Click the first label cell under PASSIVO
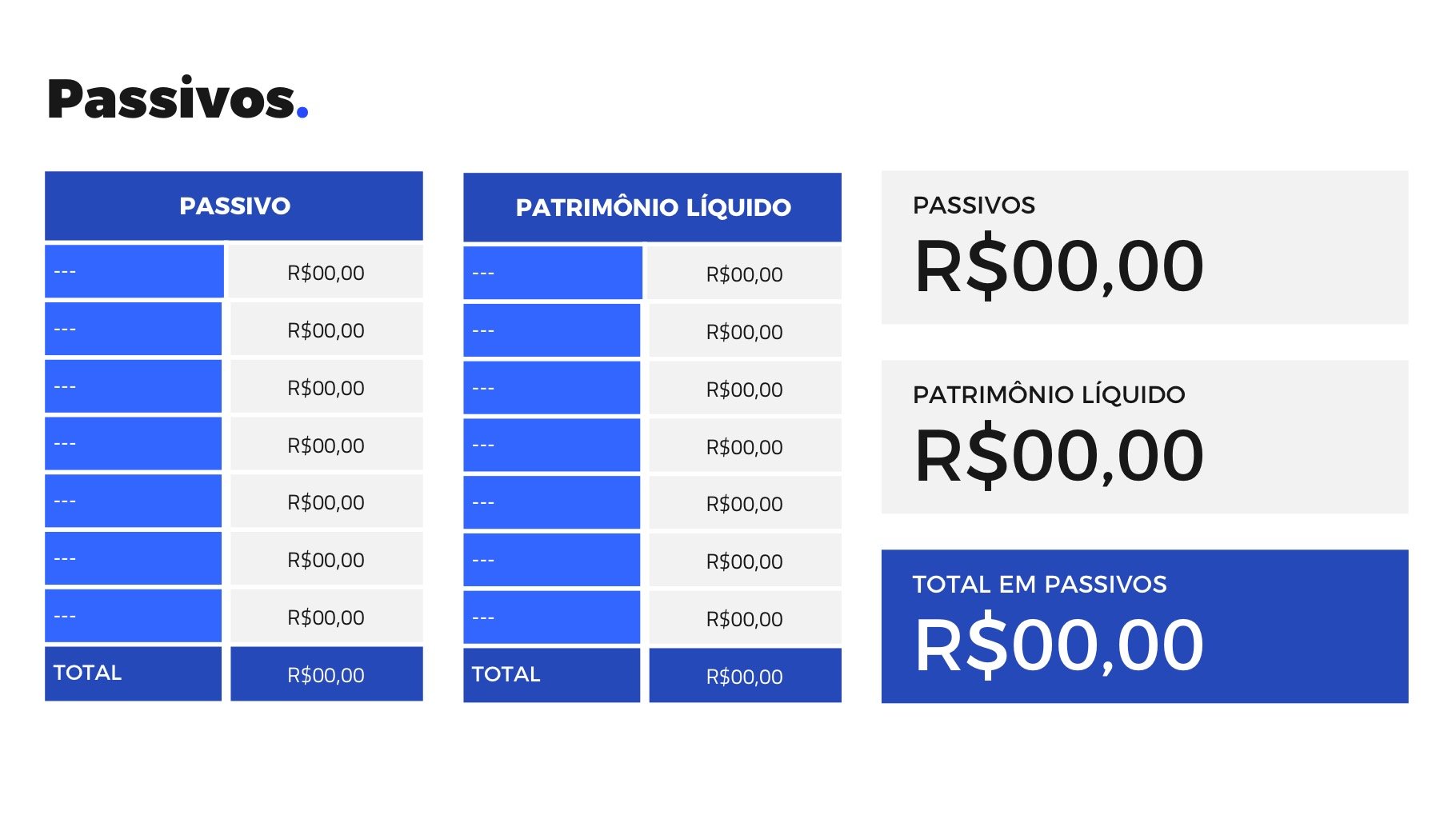Viewport: 1456px width, 819px height. 134,271
